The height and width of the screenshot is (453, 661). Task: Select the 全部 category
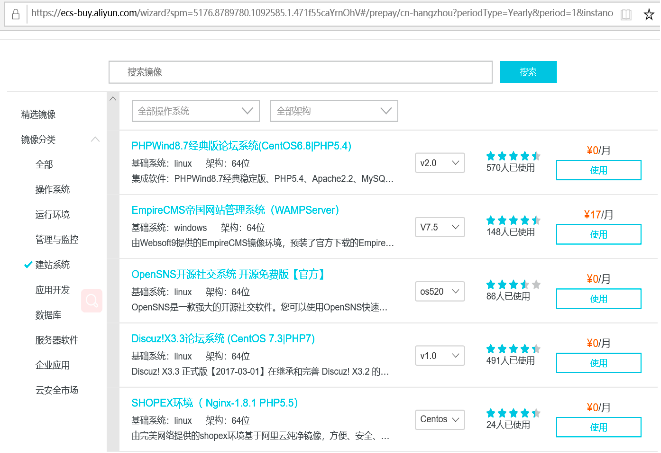click(44, 164)
